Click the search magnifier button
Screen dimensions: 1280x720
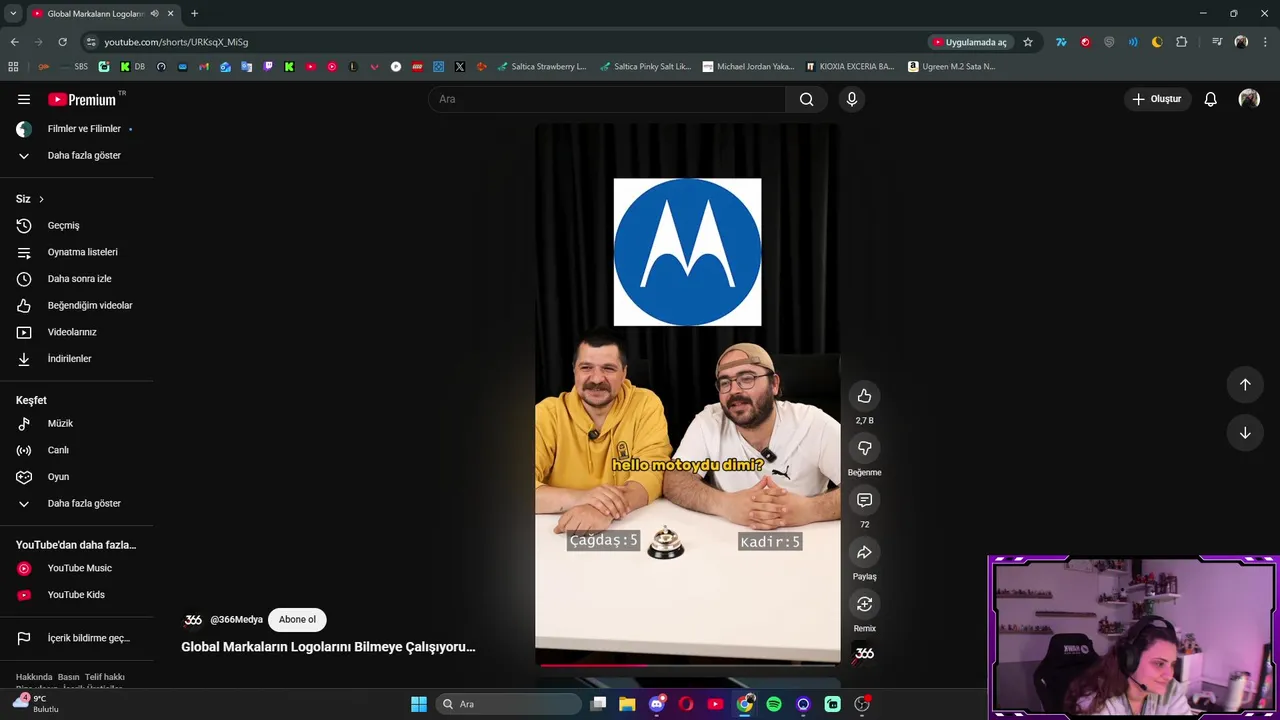click(806, 99)
